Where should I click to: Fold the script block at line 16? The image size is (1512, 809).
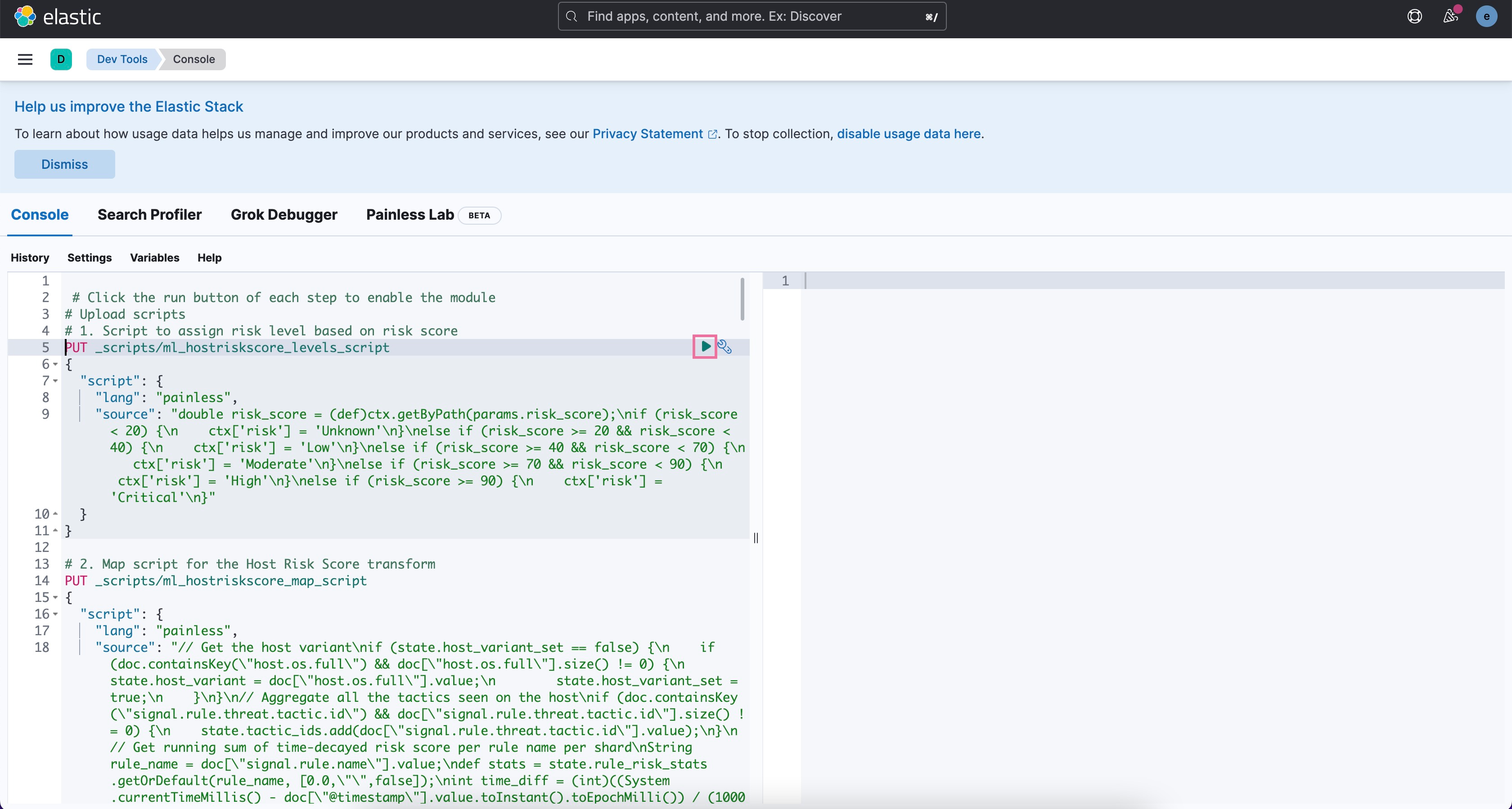(55, 614)
